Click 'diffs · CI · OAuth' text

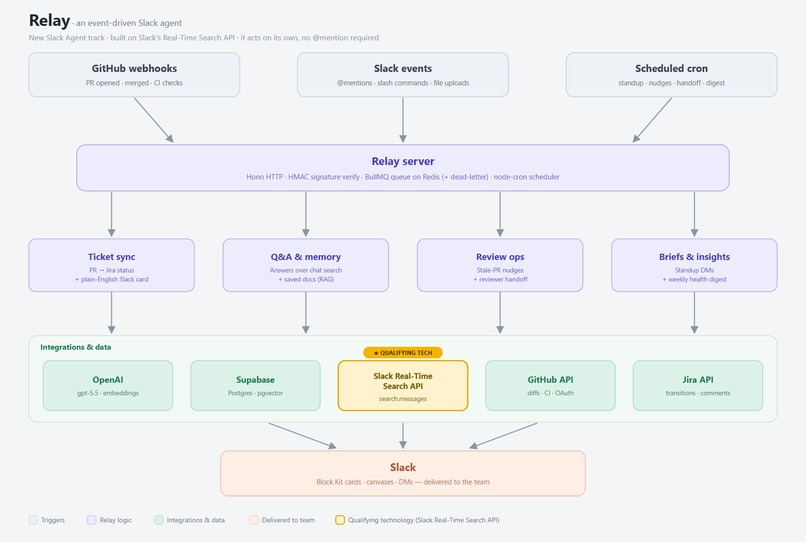click(x=551, y=393)
